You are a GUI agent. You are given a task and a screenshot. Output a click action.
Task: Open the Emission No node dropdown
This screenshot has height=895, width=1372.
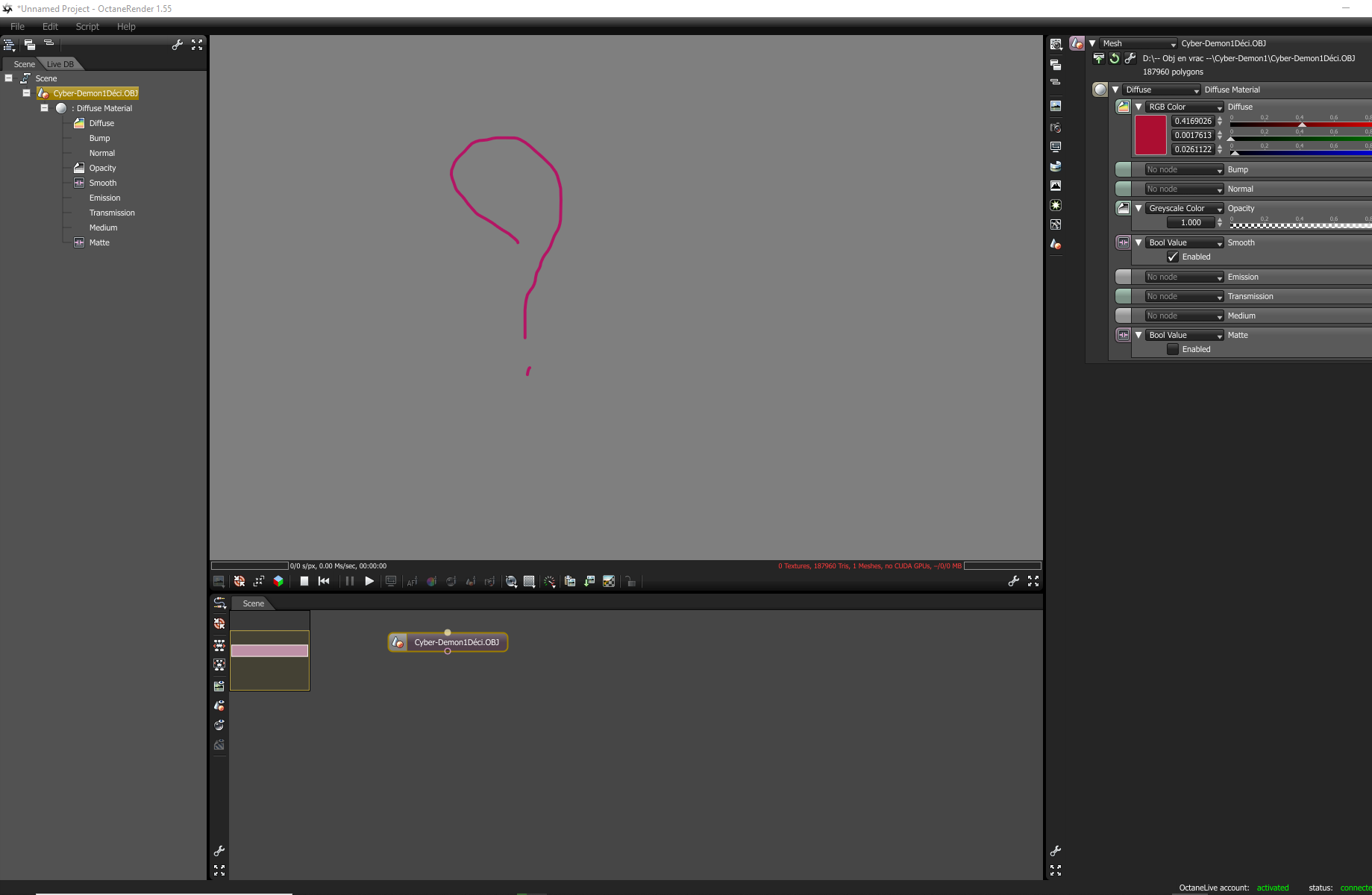coord(1185,277)
